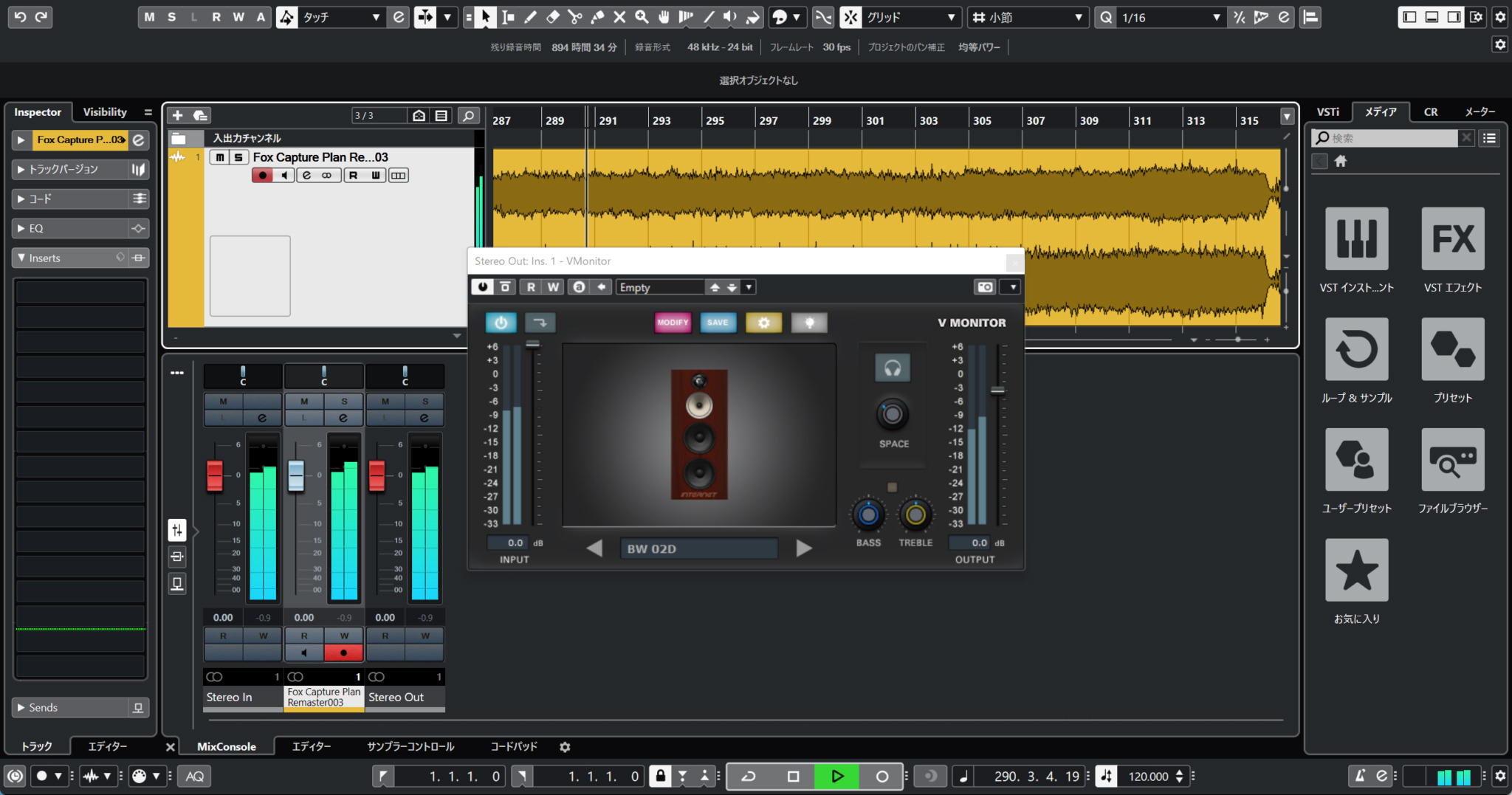Select the Split scissors tool

point(575,17)
